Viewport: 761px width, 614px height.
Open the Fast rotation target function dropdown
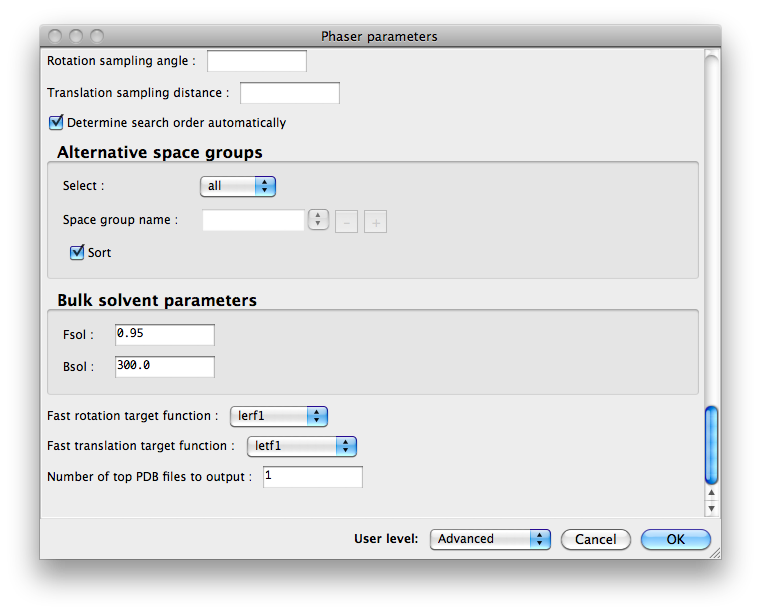(x=278, y=416)
